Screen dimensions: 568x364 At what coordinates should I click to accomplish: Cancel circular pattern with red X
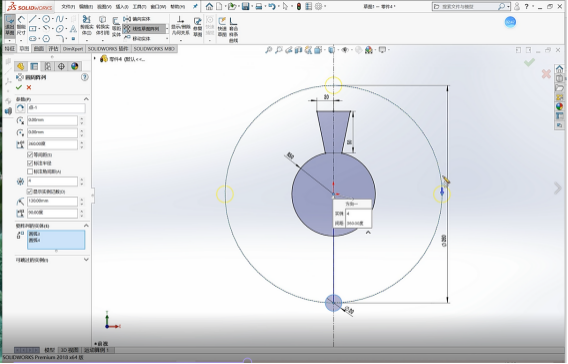pyautogui.click(x=29, y=87)
